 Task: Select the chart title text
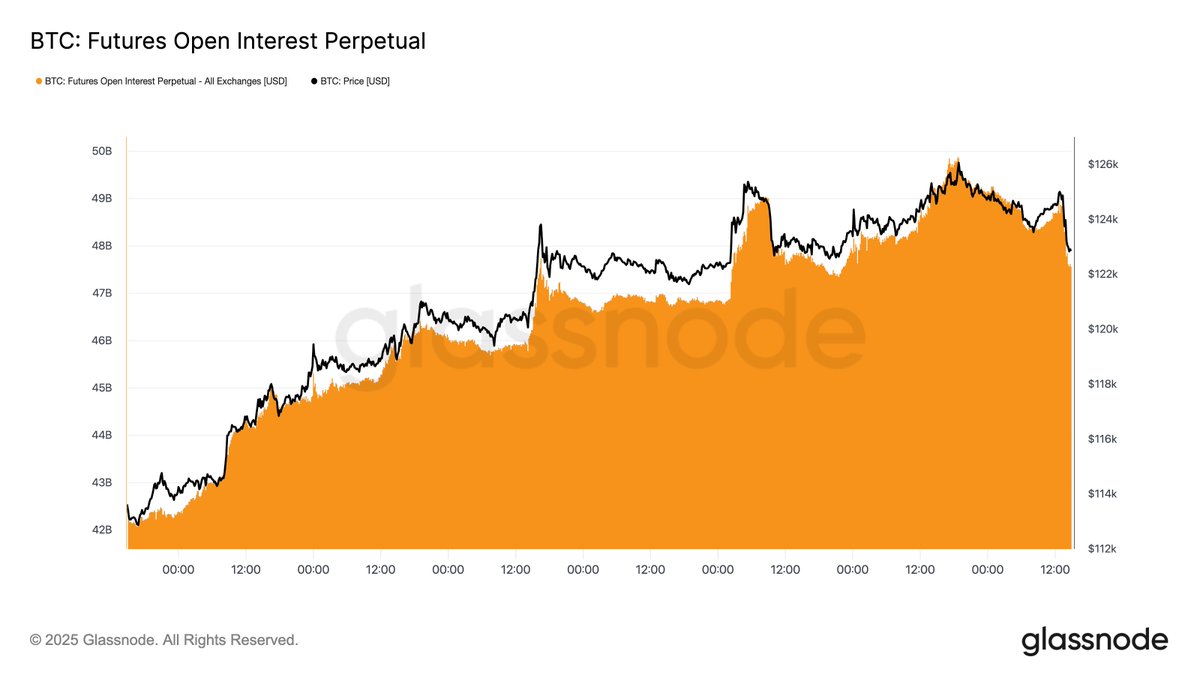pos(228,42)
